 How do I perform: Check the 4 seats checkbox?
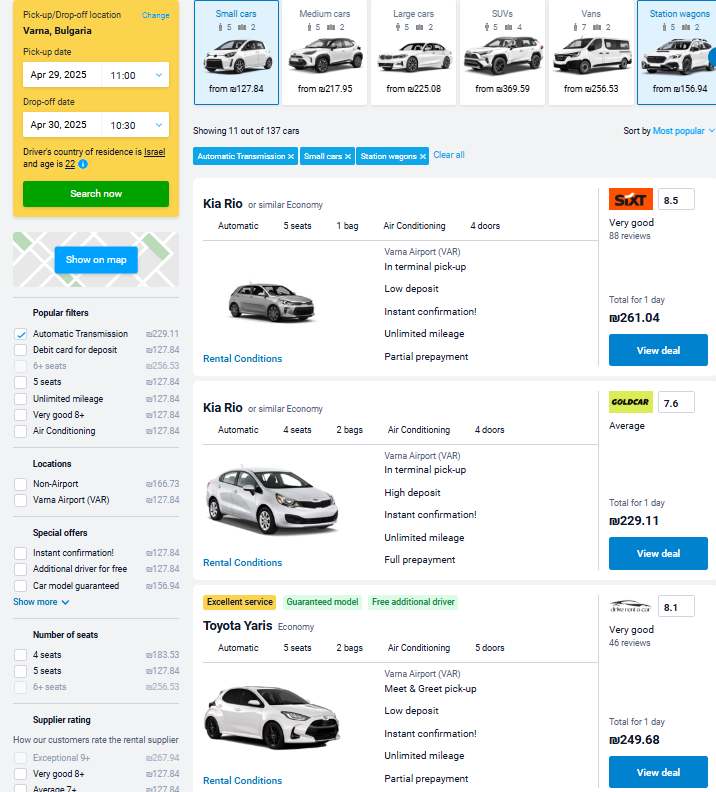click(21, 655)
